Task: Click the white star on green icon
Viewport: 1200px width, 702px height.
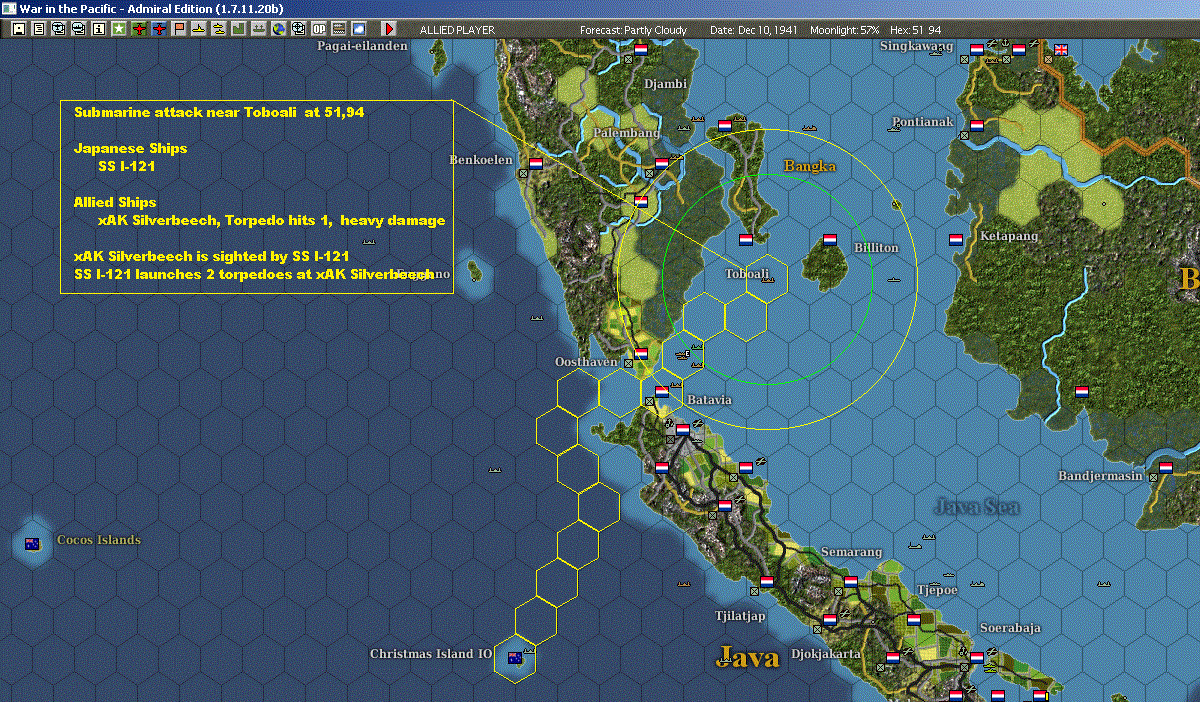Action: [x=118, y=29]
